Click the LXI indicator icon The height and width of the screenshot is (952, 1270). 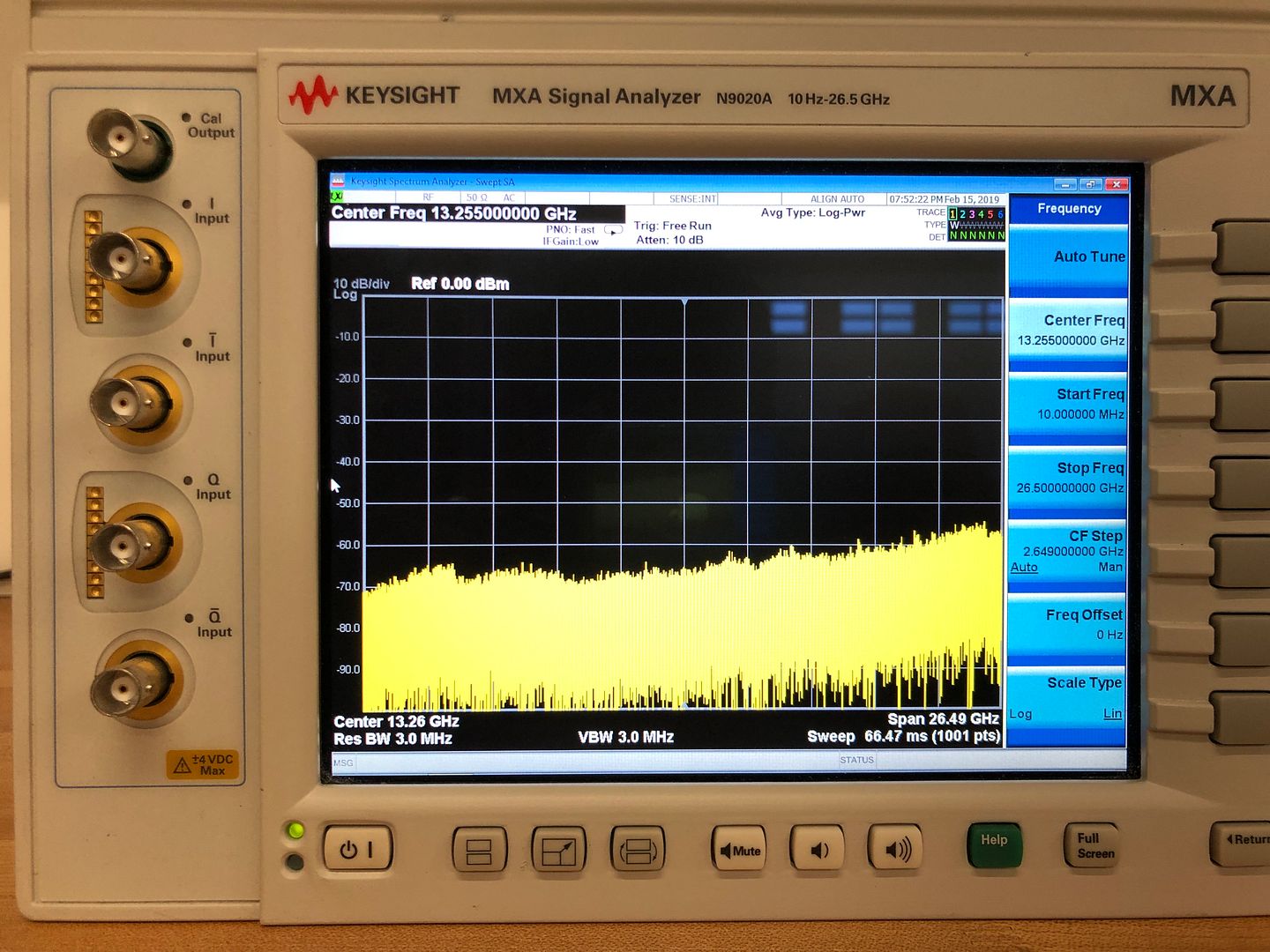pyautogui.click(x=337, y=197)
